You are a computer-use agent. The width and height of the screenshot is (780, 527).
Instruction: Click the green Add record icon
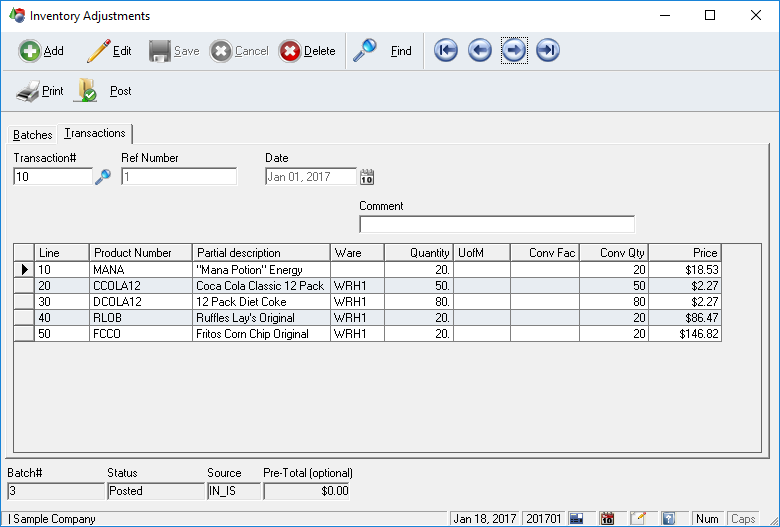[30, 51]
